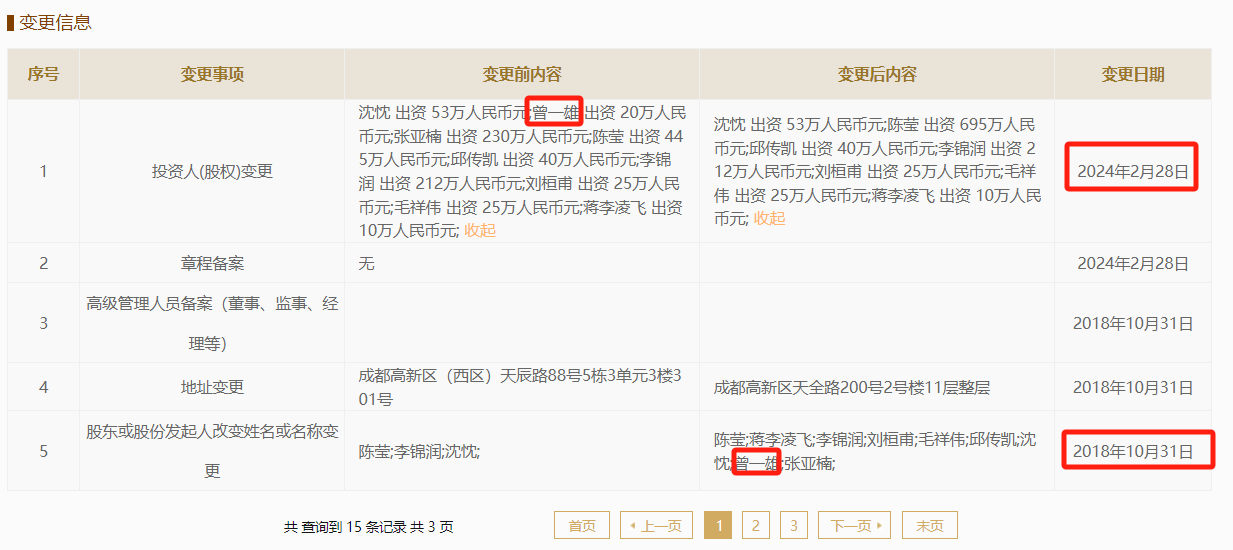Select the 地址变更 cell
Screen dimensions: 1233x550
[x=212, y=387]
